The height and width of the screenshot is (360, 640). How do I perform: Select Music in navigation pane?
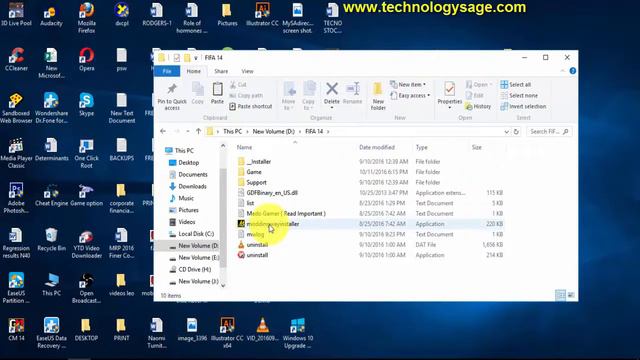coord(186,198)
